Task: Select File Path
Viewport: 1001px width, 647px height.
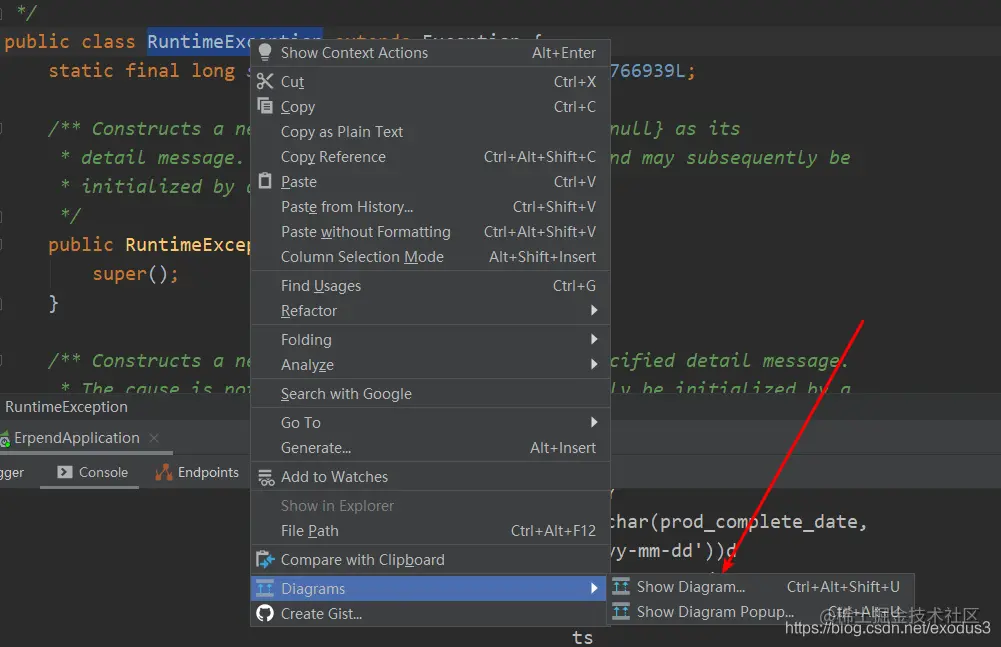Action: pos(431,530)
